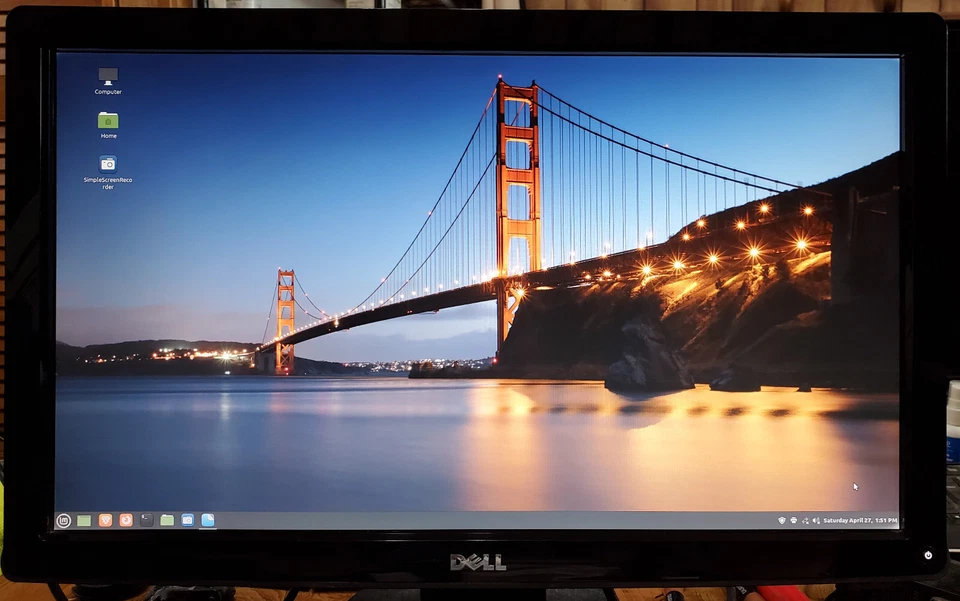Click the date 'Saturday April 27' on the panel
This screenshot has width=960, height=601.
click(846, 520)
